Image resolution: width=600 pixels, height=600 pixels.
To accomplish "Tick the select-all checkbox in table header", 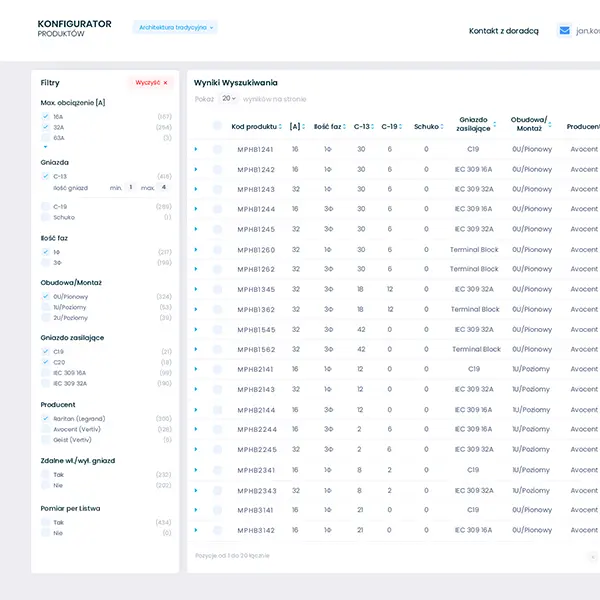I will pos(217,126).
